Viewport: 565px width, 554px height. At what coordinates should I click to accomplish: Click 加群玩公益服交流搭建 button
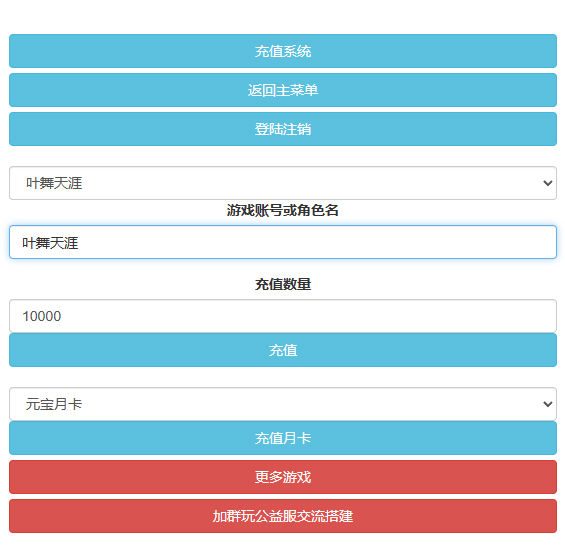pyautogui.click(x=283, y=516)
